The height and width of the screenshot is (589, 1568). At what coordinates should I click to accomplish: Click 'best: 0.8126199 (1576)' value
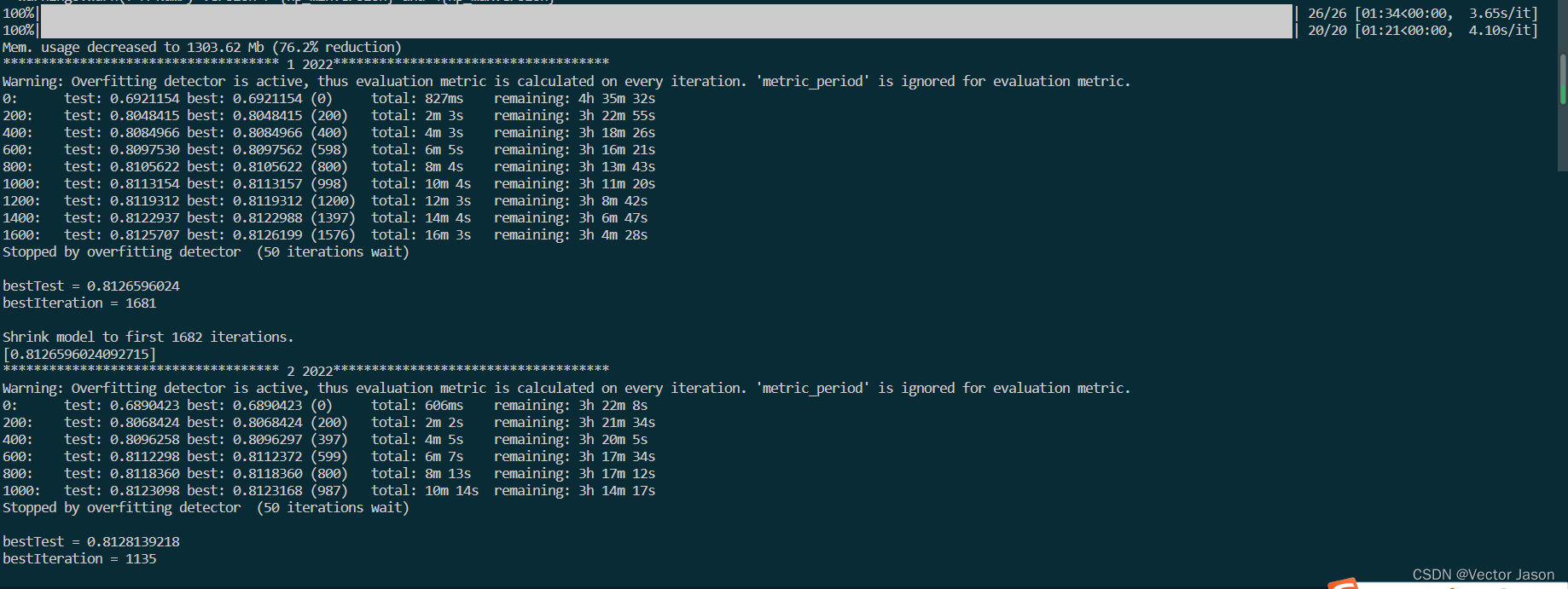tap(271, 234)
